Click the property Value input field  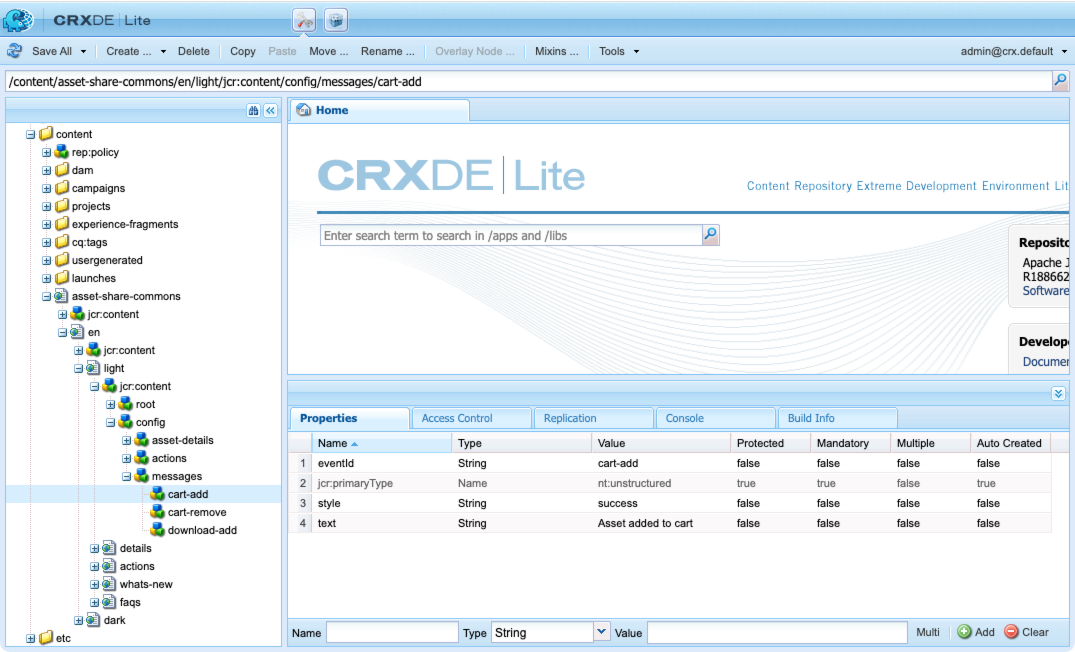(777, 632)
